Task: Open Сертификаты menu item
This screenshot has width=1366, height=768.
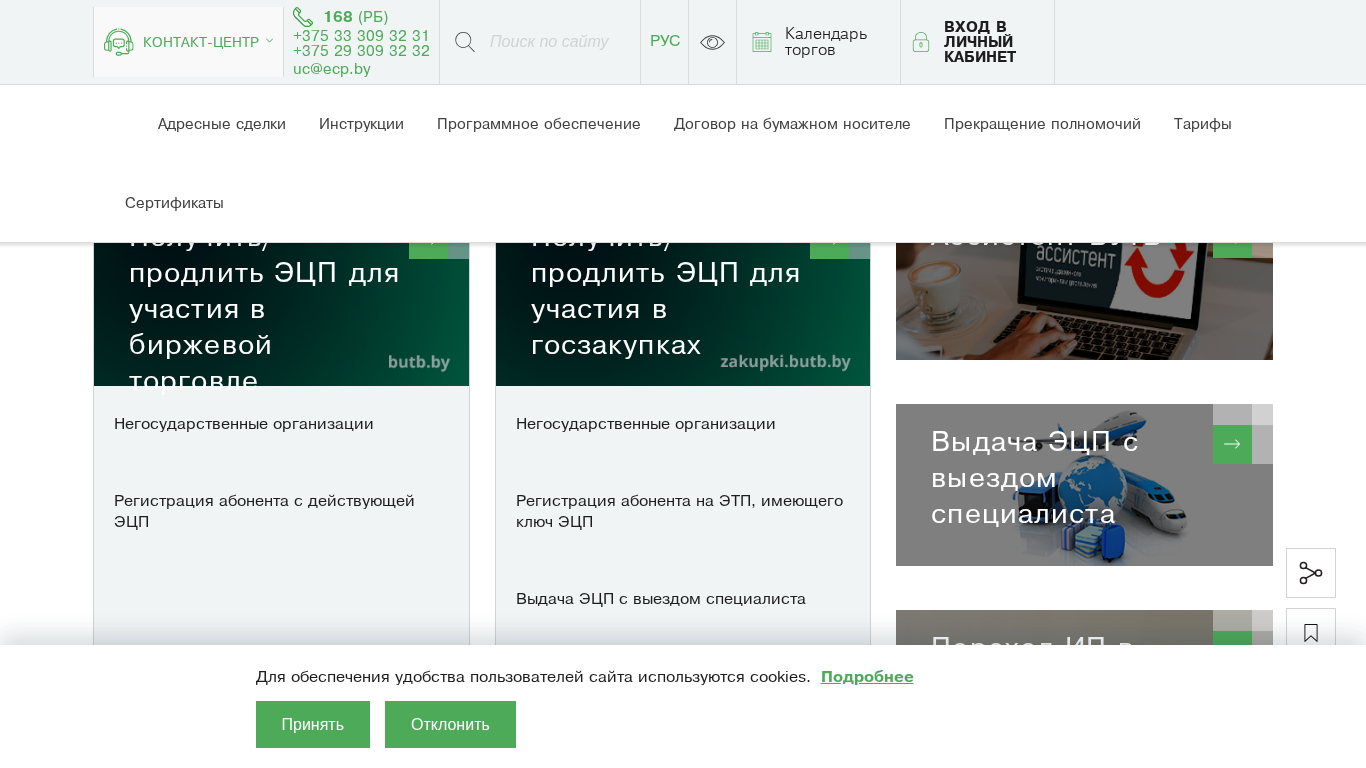Action: coord(174,203)
